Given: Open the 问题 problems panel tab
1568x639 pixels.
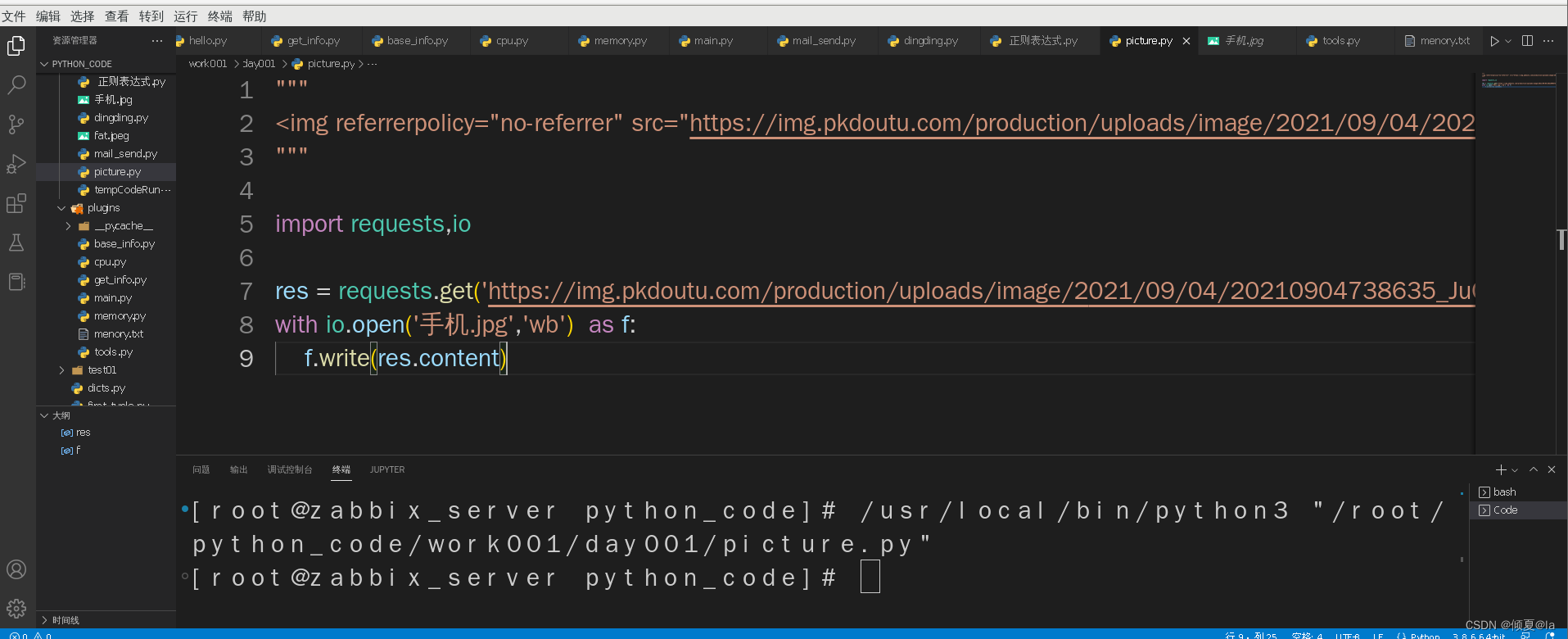Looking at the screenshot, I should coord(201,469).
